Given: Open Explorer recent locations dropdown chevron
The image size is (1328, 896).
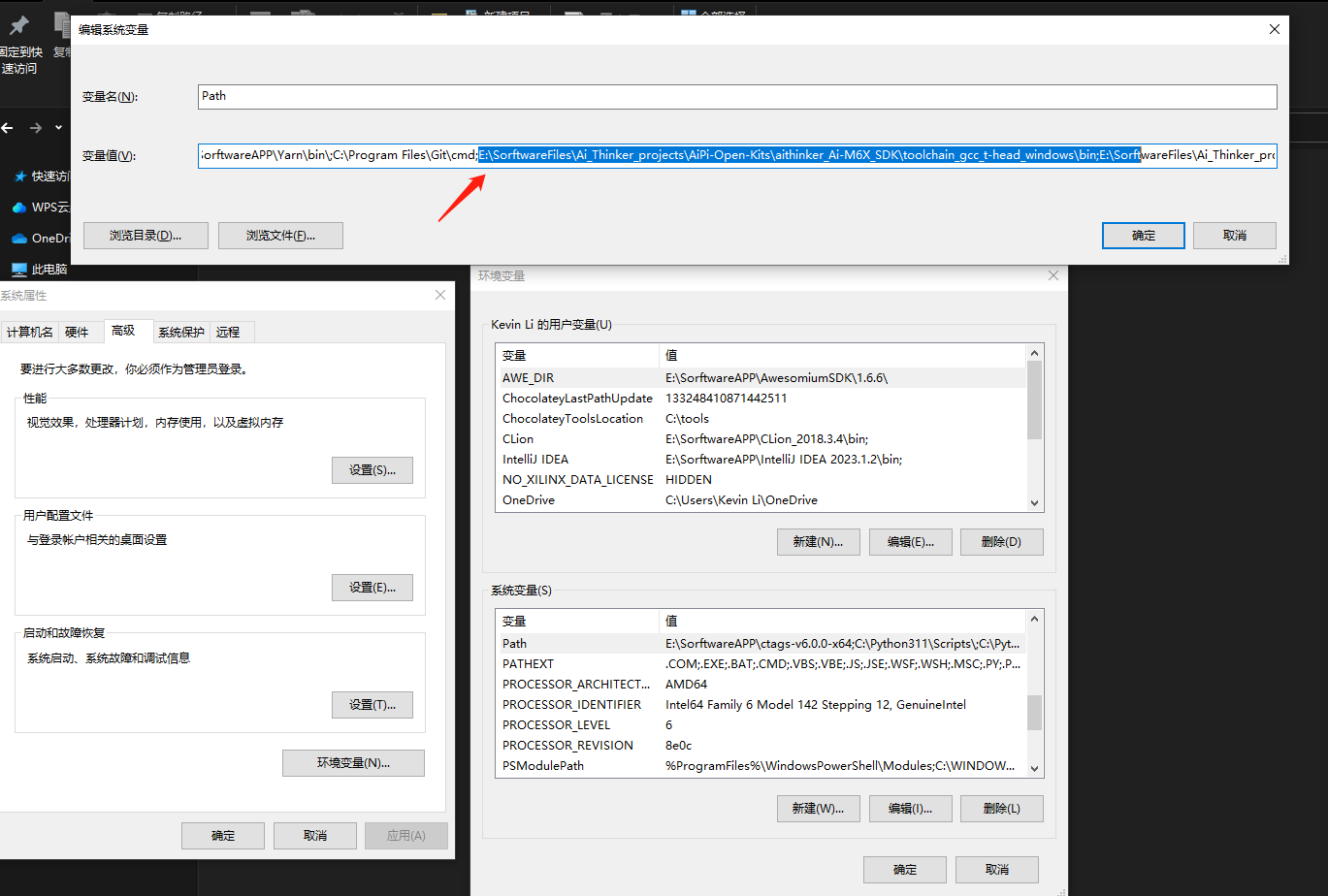Looking at the screenshot, I should pos(58,128).
